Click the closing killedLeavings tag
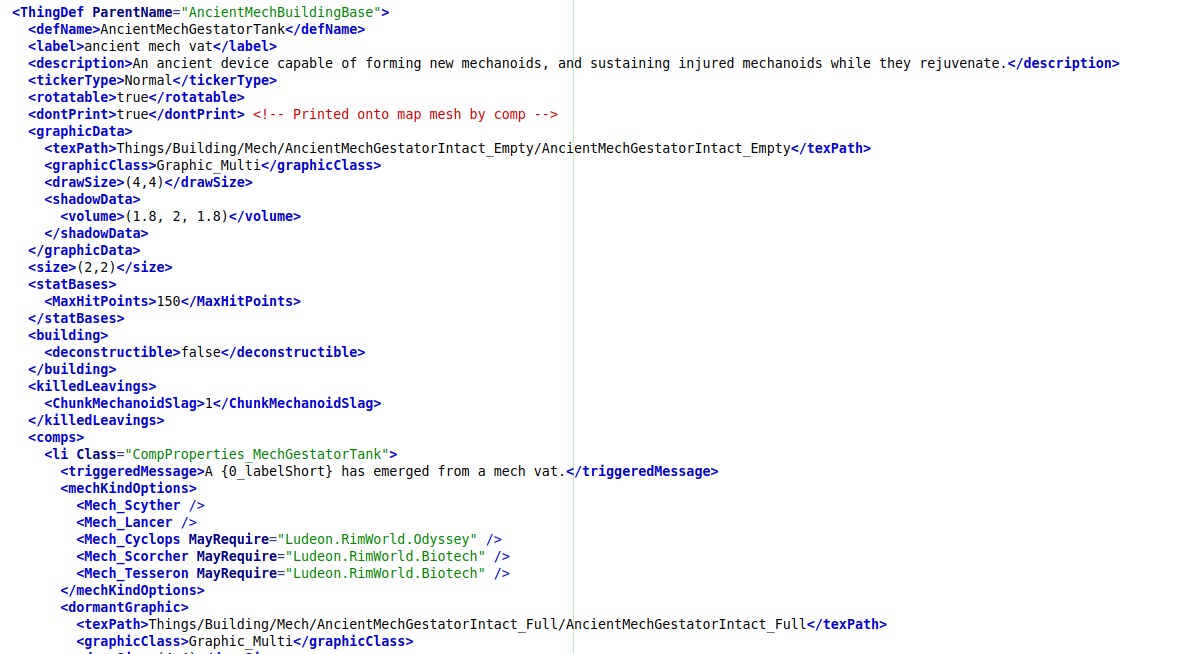The image size is (1182, 654). [96, 420]
